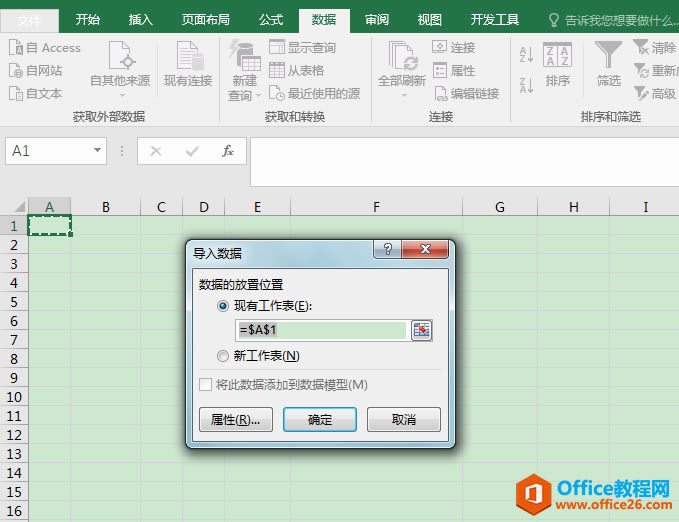Click the formula bar confirm checkmark

(x=192, y=151)
